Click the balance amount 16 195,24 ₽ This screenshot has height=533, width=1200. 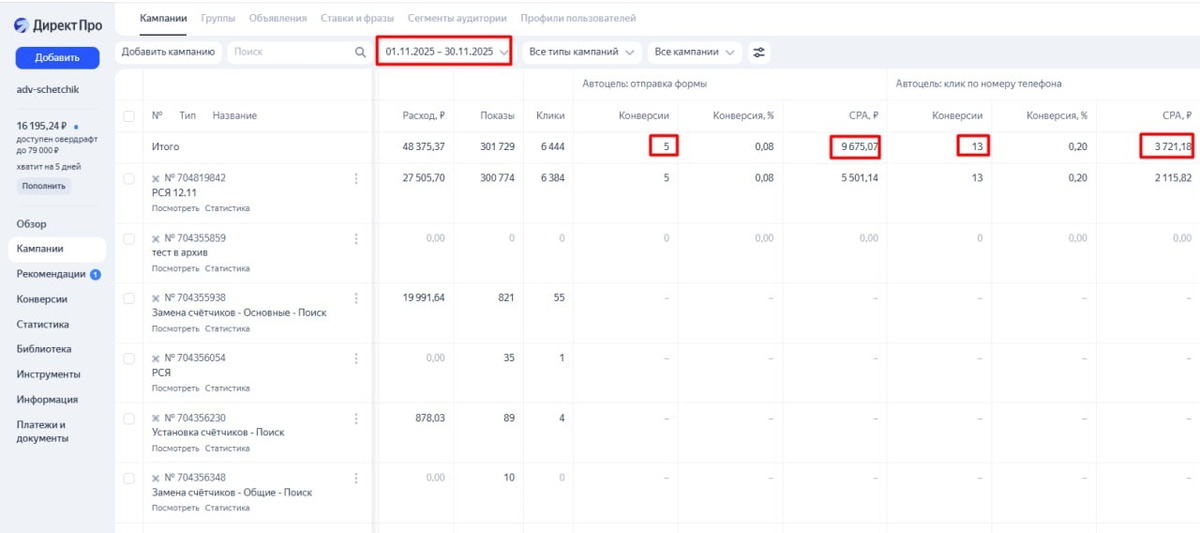coord(43,127)
